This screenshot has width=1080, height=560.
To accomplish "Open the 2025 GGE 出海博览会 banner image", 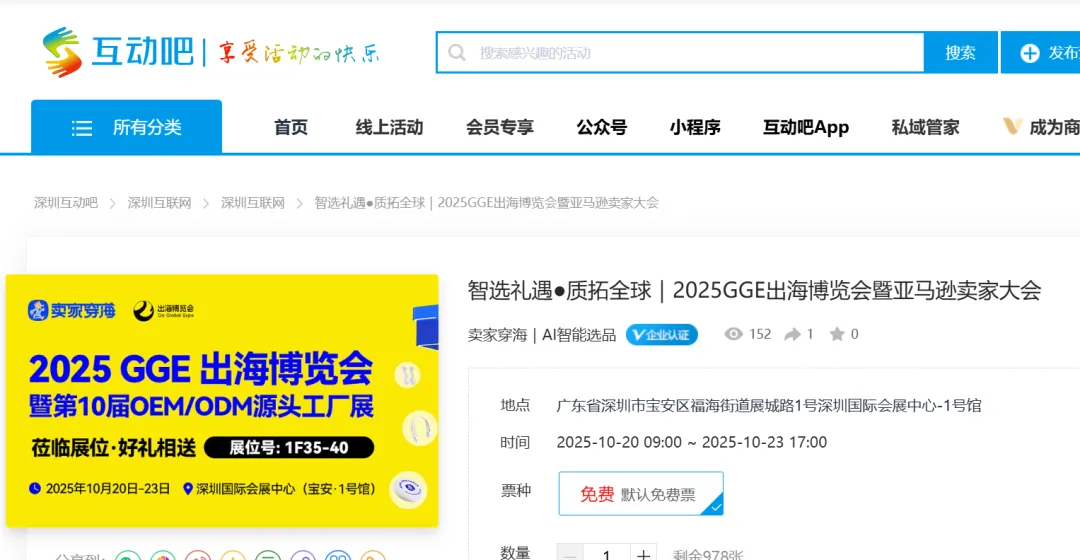I will pos(222,401).
